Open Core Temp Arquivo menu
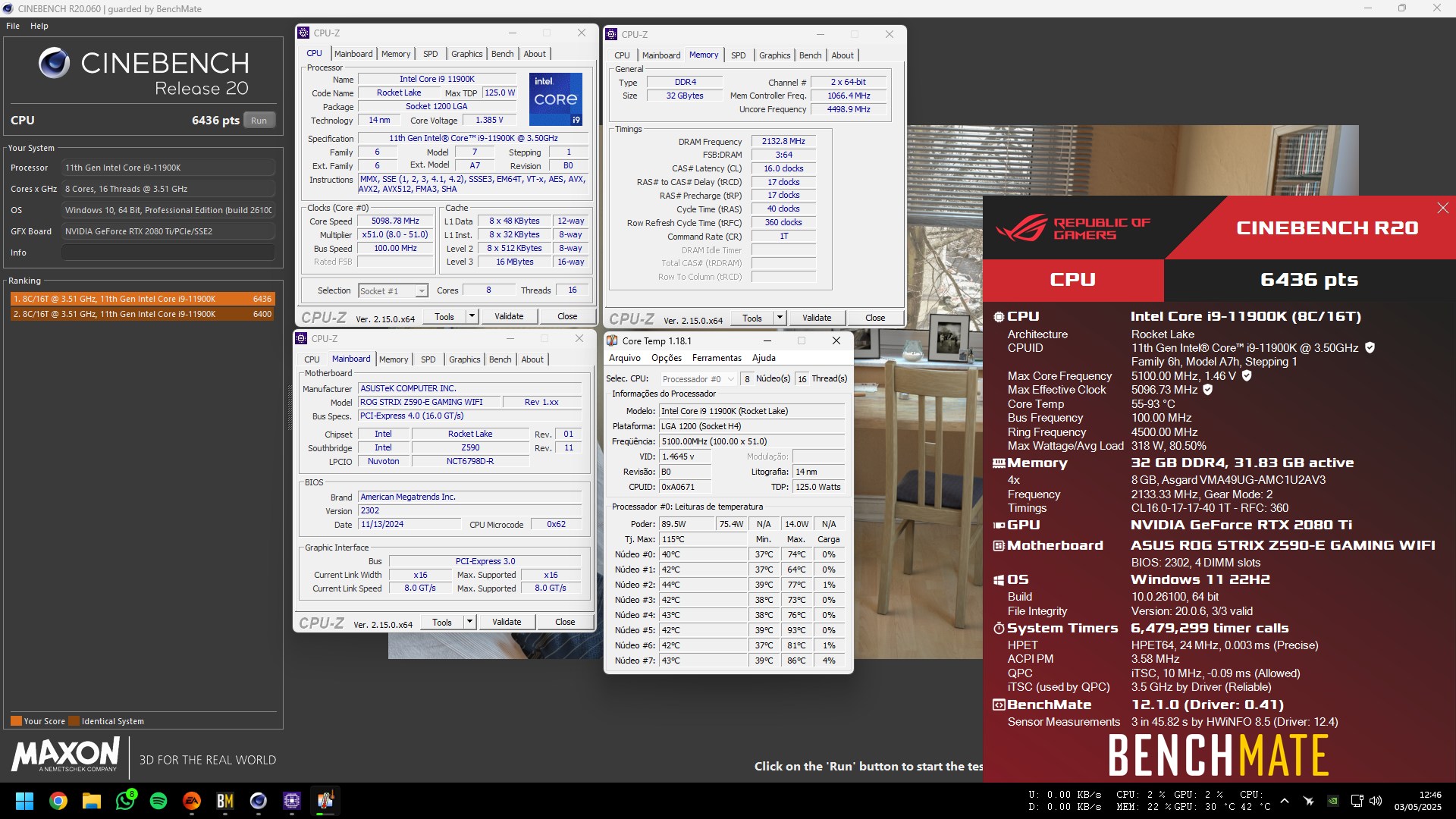The image size is (1456, 819). click(x=625, y=358)
